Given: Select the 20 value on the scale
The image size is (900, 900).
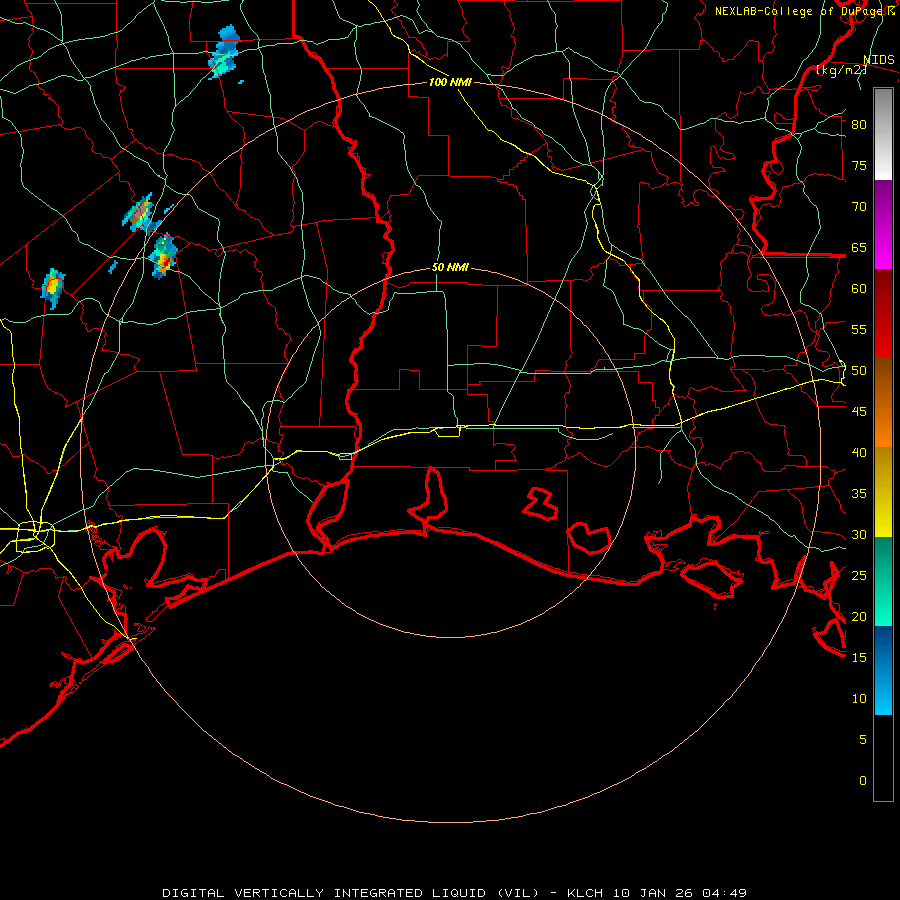Looking at the screenshot, I should tap(859, 617).
